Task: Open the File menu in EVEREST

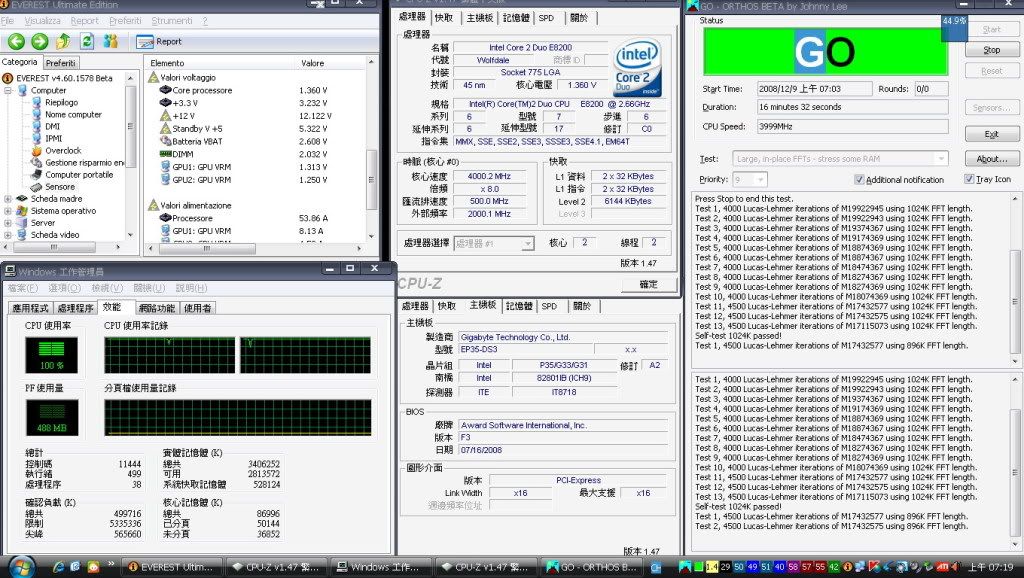Action: point(7,21)
